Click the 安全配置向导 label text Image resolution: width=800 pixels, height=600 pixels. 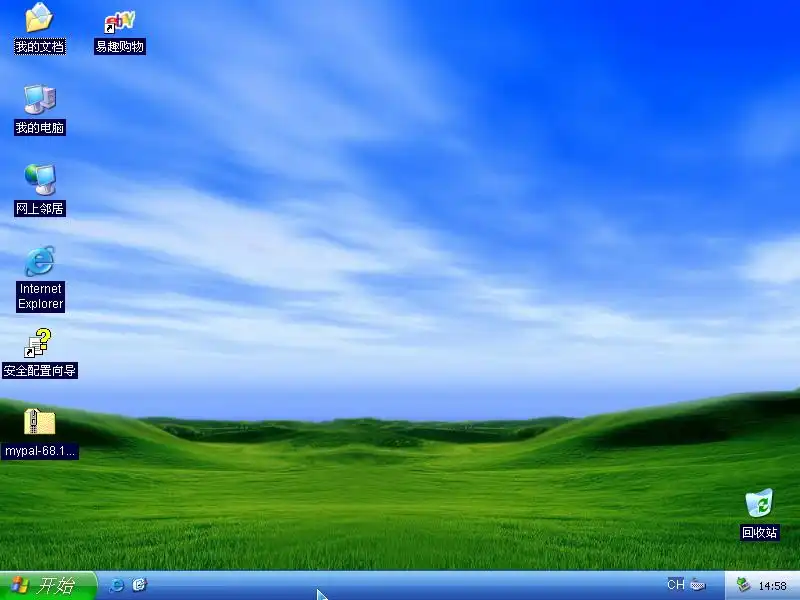point(40,370)
